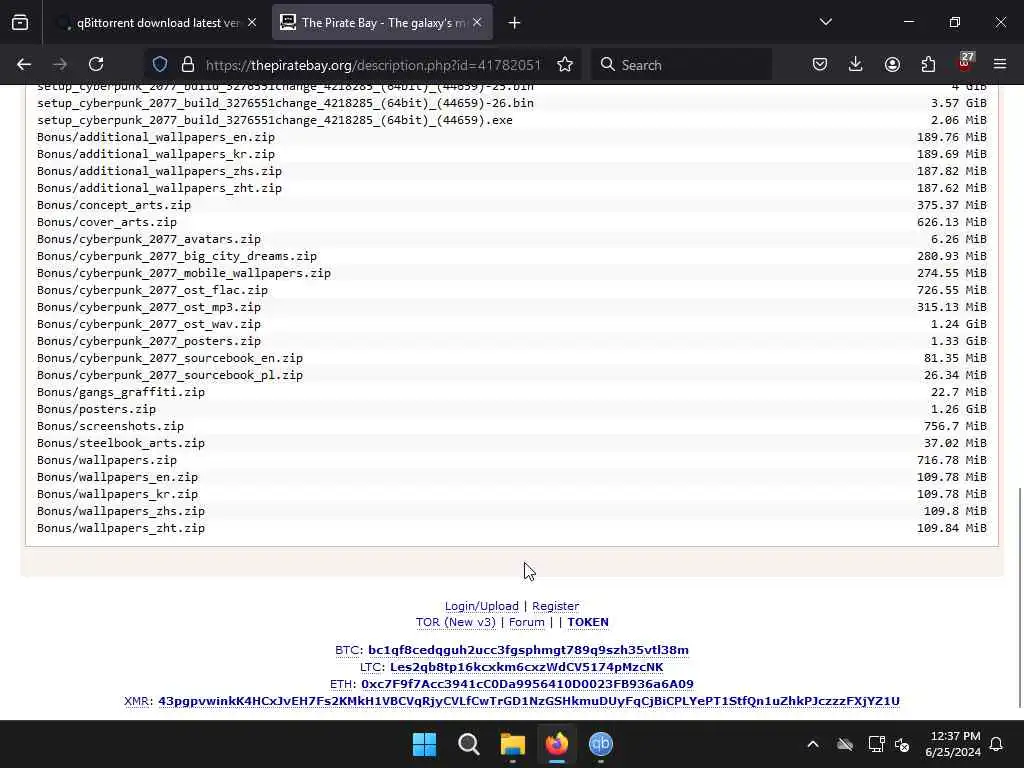Image resolution: width=1024 pixels, height=768 pixels.
Task: Close the qBittorrent download tab
Action: tap(252, 22)
